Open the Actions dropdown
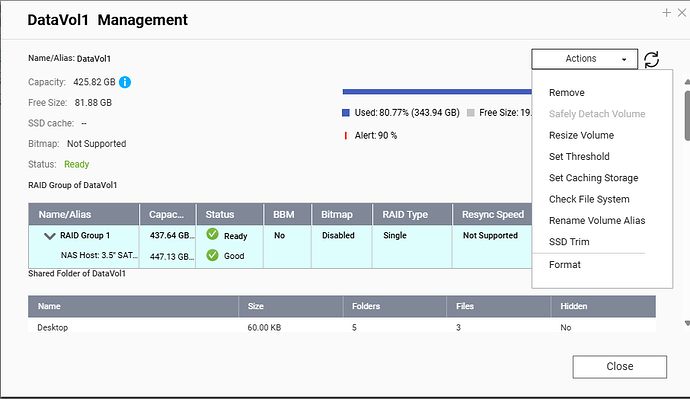Image resolution: width=690 pixels, height=399 pixels. [x=584, y=59]
